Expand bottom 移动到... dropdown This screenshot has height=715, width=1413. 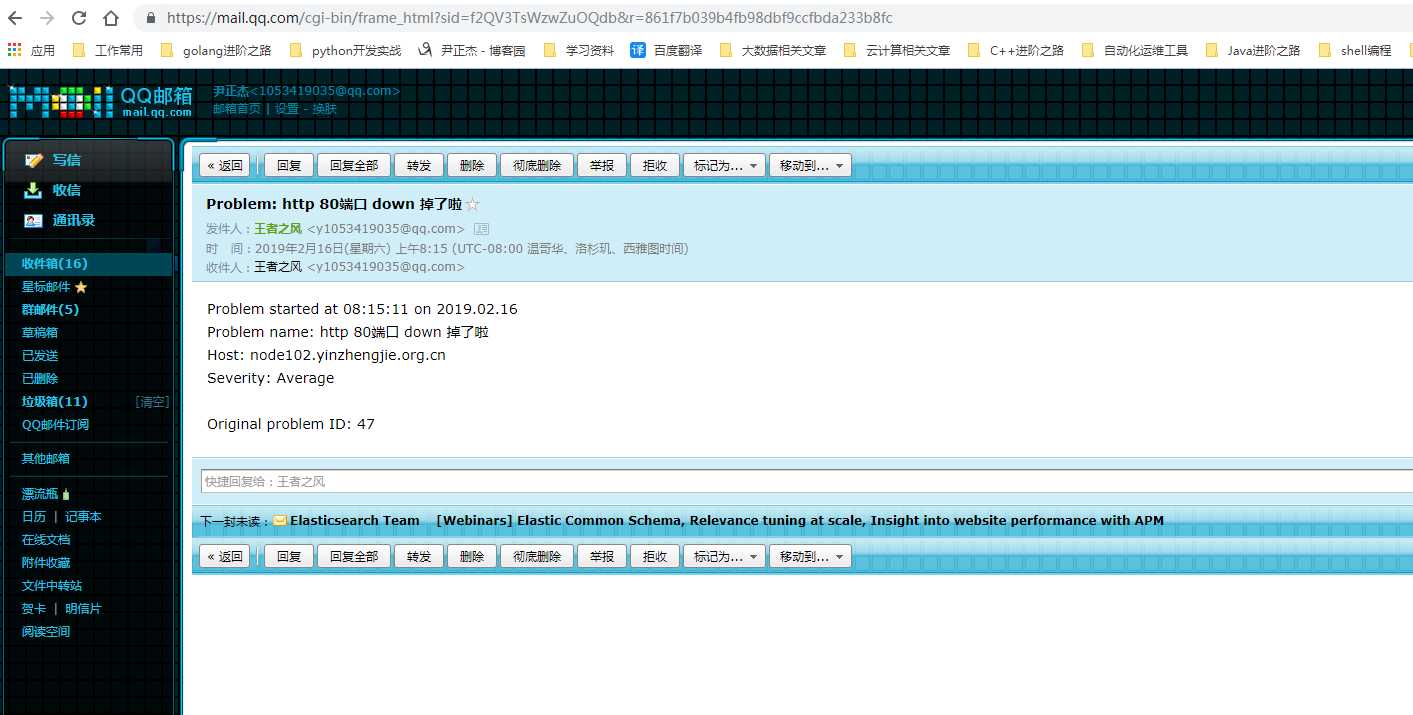(810, 557)
